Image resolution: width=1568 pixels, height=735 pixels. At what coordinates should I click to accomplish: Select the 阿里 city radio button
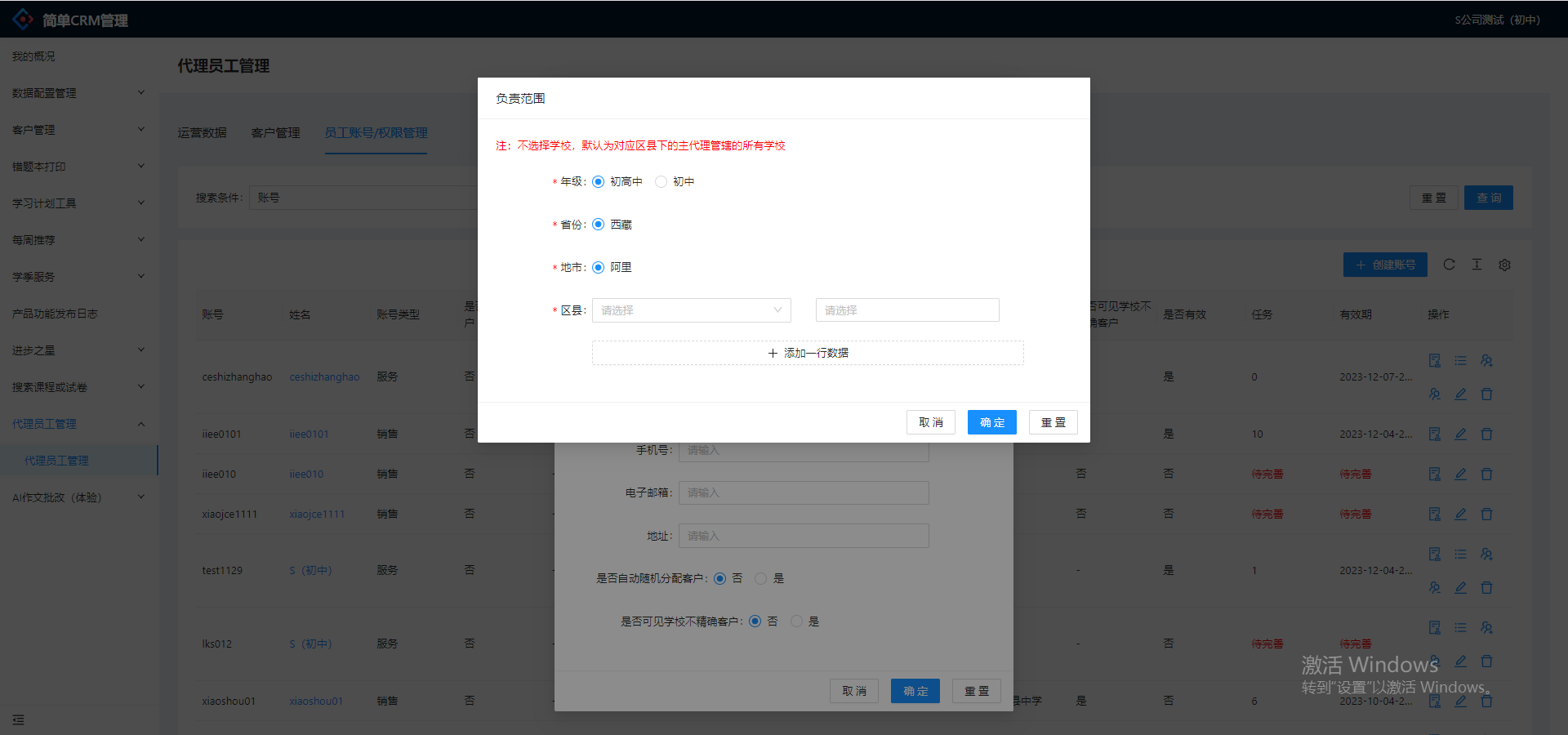599,267
